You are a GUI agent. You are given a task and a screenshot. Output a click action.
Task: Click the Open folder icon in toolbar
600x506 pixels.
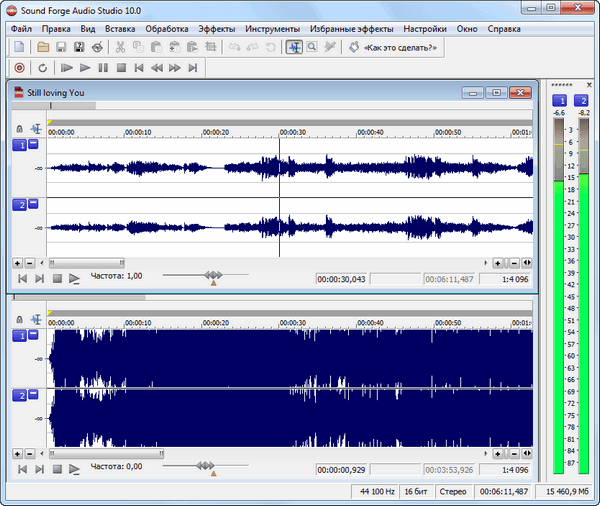43,47
